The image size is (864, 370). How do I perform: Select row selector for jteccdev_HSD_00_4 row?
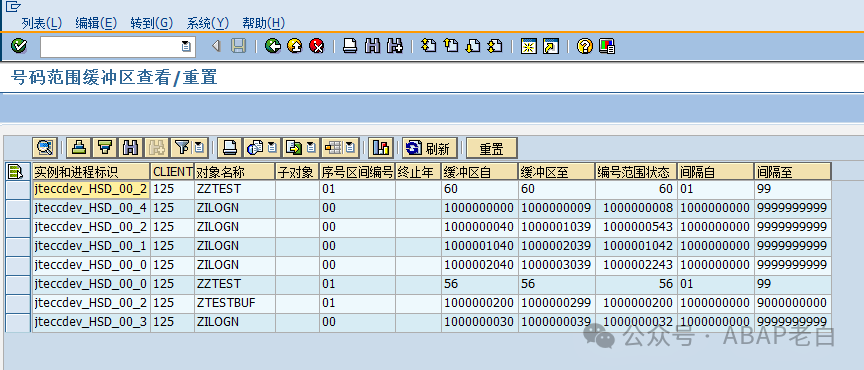[19, 208]
